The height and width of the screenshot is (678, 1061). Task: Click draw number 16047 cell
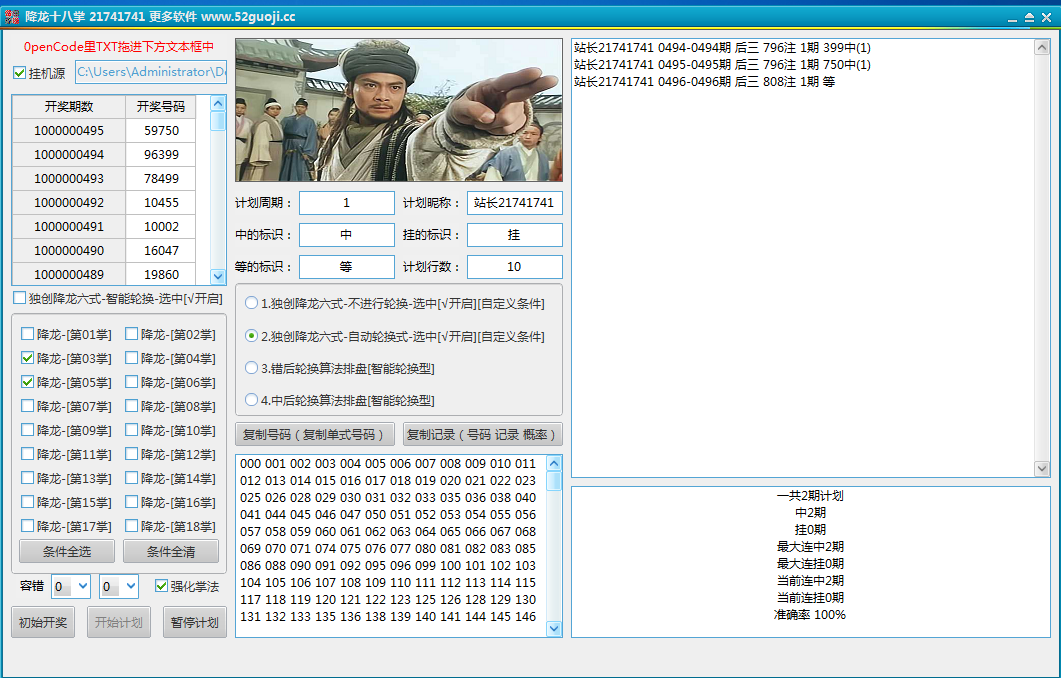pos(161,250)
